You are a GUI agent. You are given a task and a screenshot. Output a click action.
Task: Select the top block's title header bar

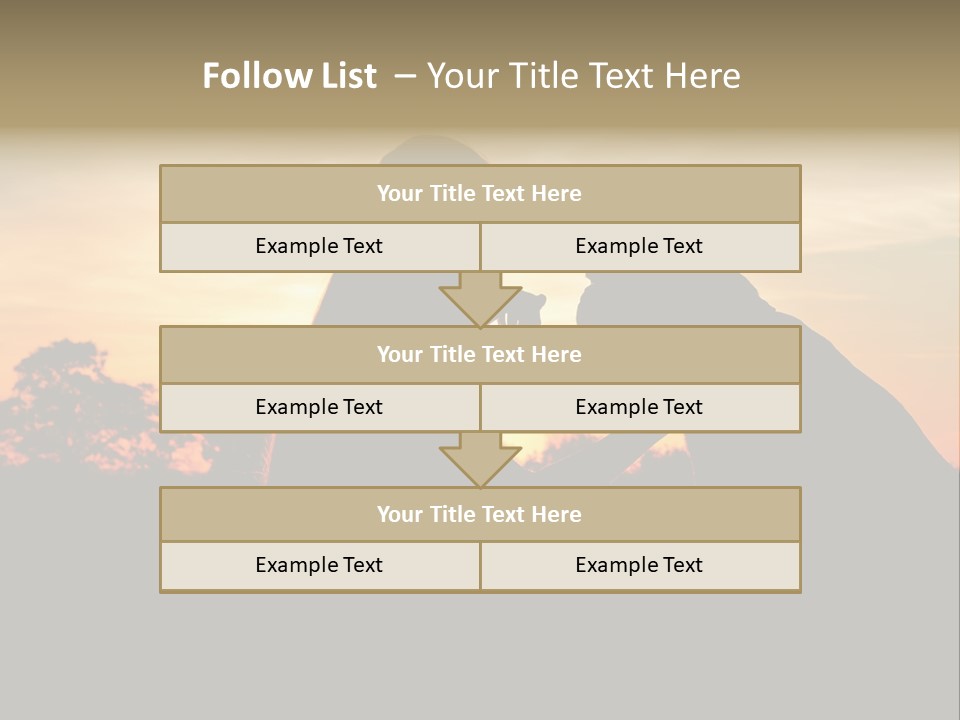tap(480, 194)
